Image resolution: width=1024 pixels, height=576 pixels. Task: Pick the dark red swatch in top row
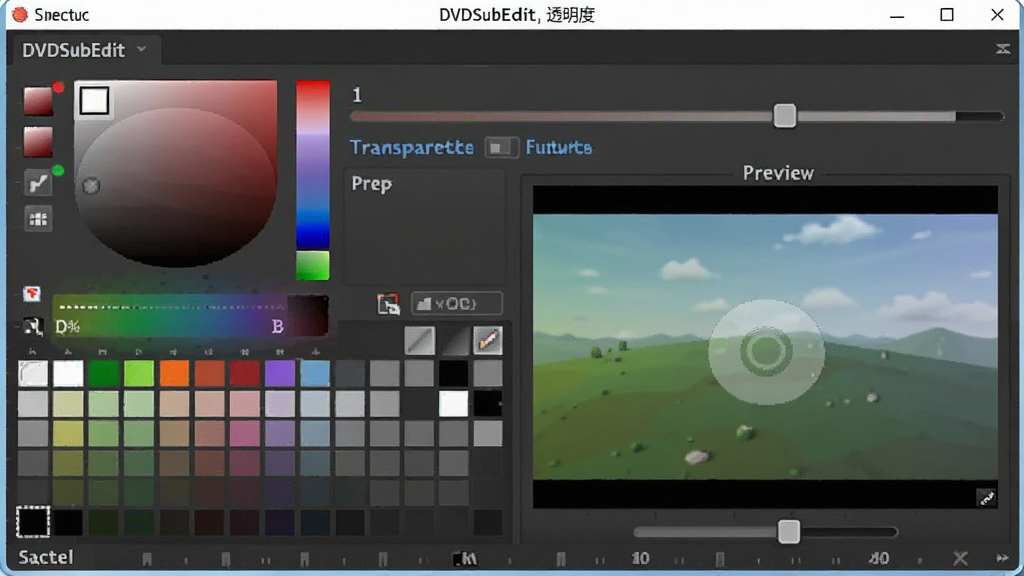pos(244,374)
